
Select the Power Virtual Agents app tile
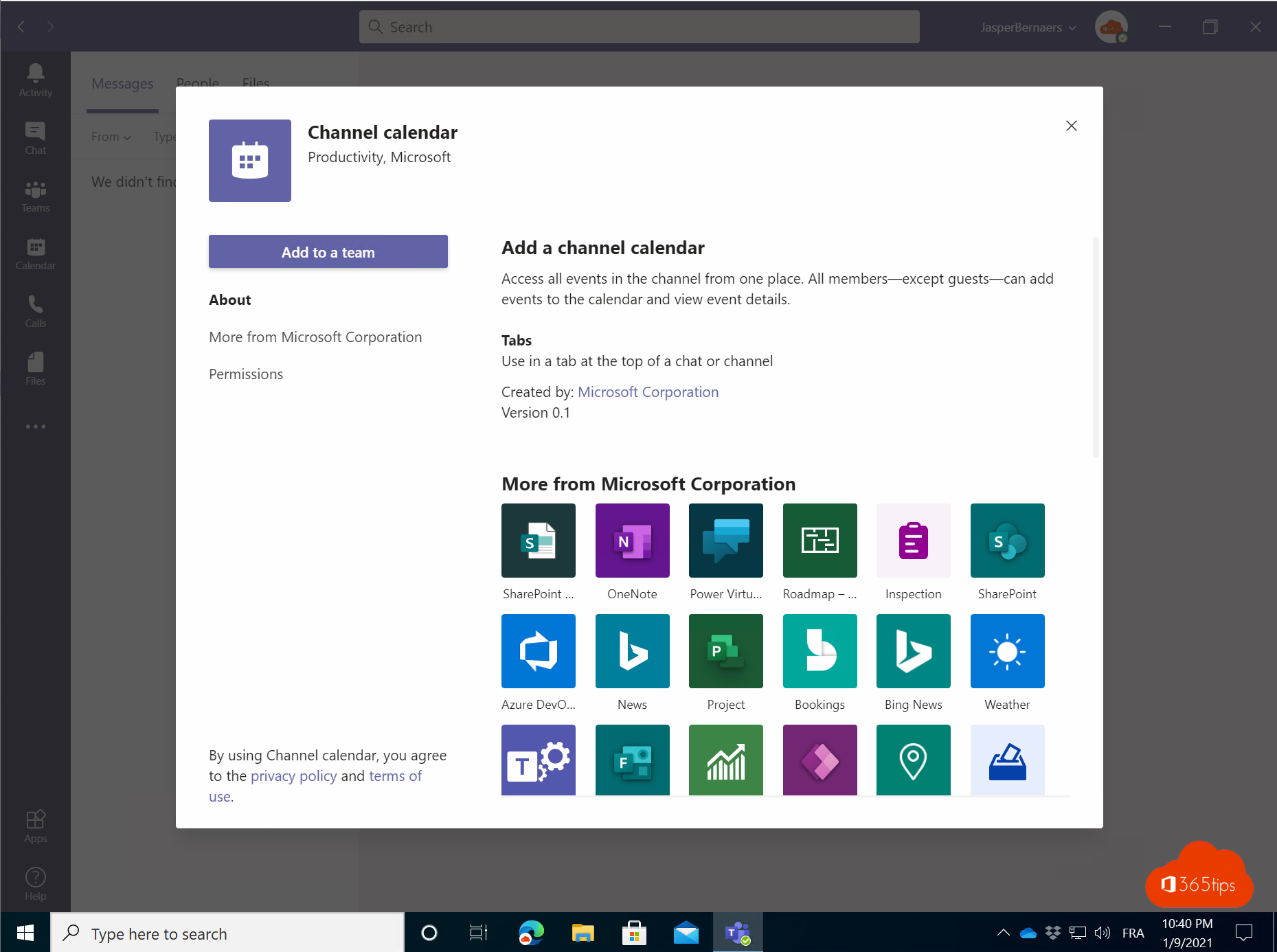[725, 541]
